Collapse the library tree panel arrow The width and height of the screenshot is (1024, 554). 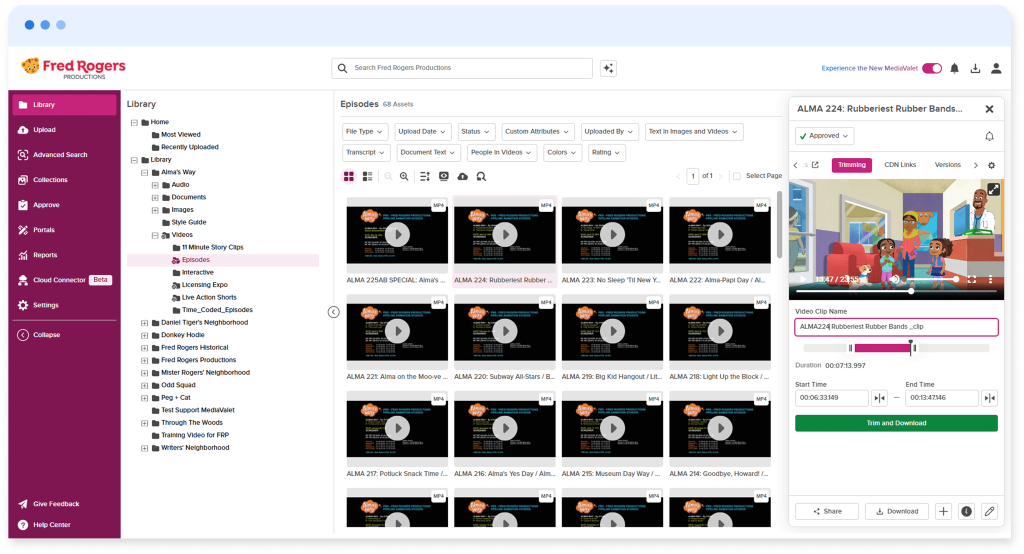point(334,312)
